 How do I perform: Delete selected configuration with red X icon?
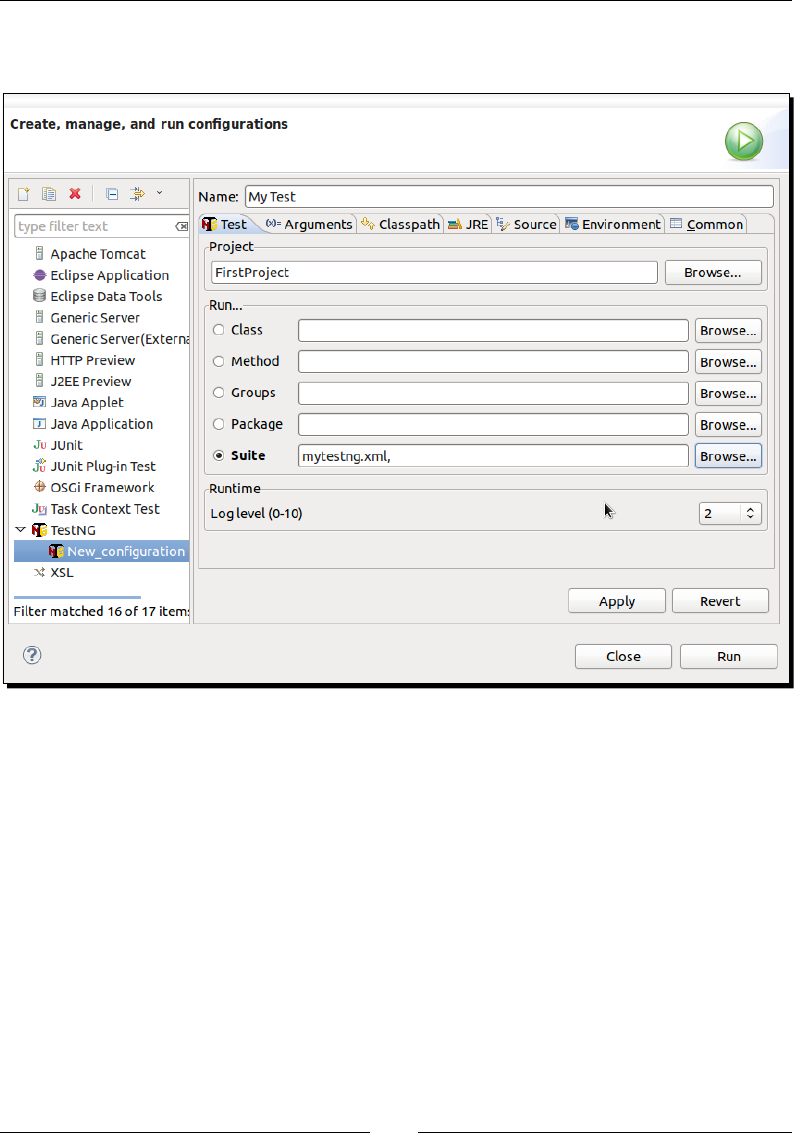tap(75, 194)
